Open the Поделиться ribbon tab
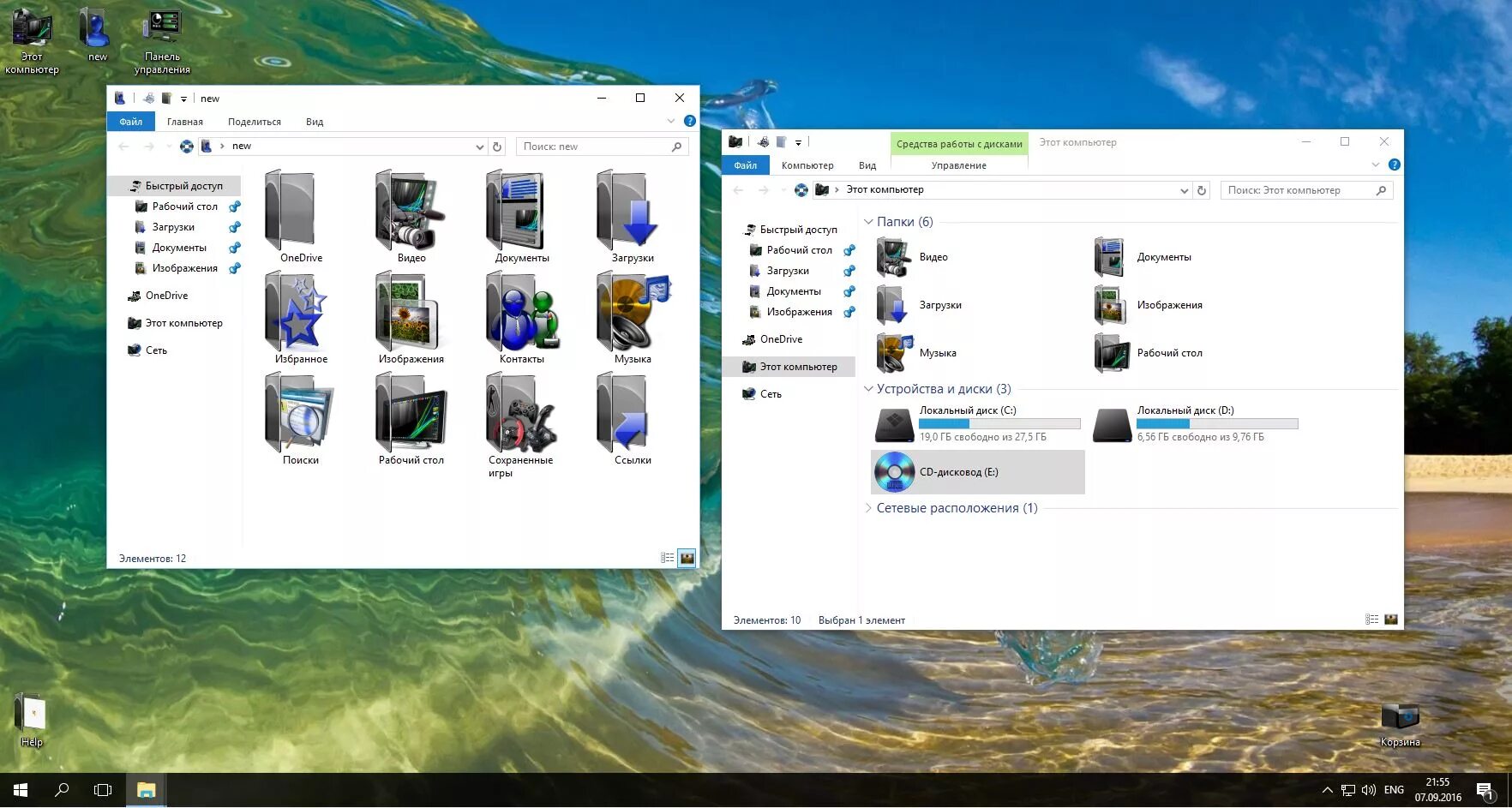Viewport: 1512px width, 808px height. 254,121
